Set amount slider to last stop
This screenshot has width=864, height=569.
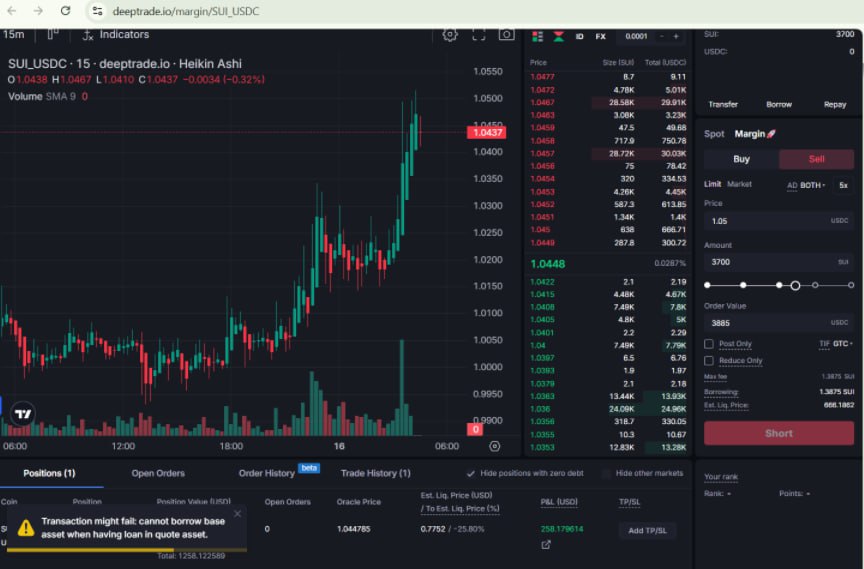[851, 285]
